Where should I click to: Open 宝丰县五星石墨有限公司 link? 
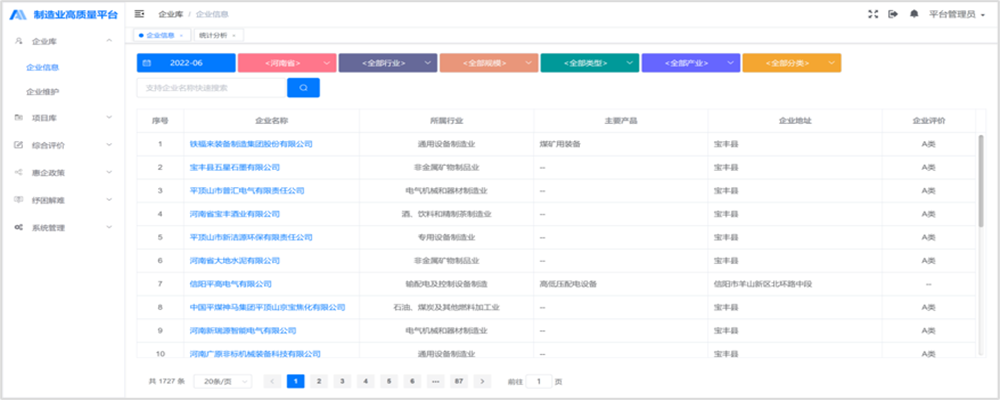pos(235,167)
